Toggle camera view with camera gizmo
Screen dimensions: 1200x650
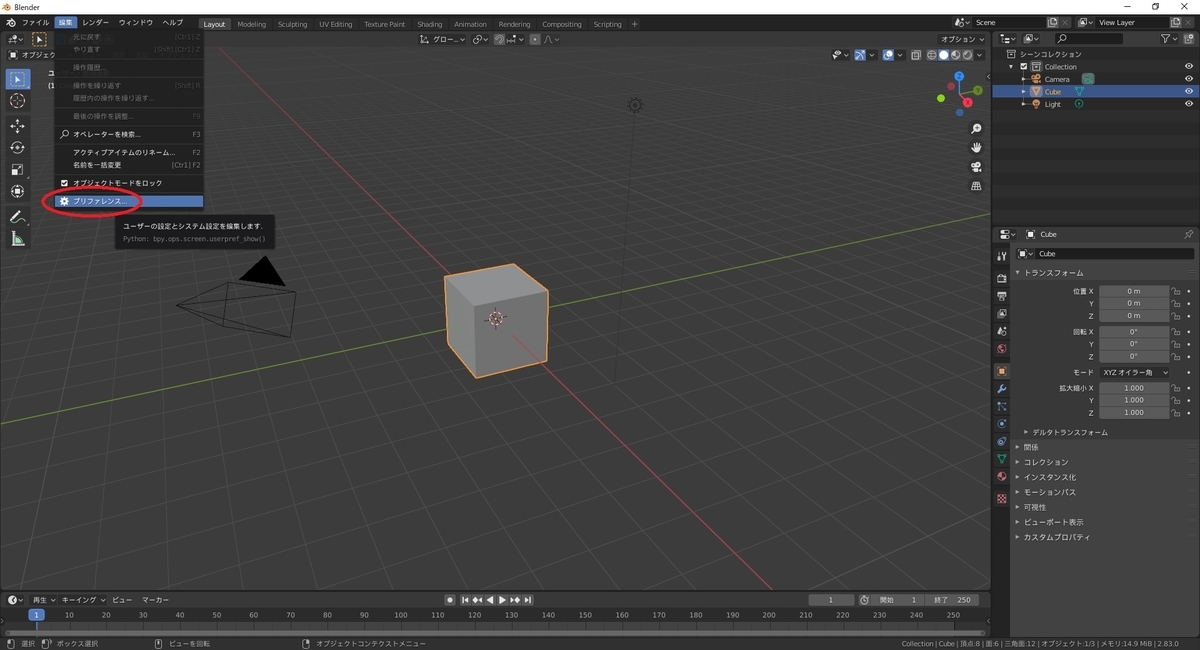pos(976,167)
